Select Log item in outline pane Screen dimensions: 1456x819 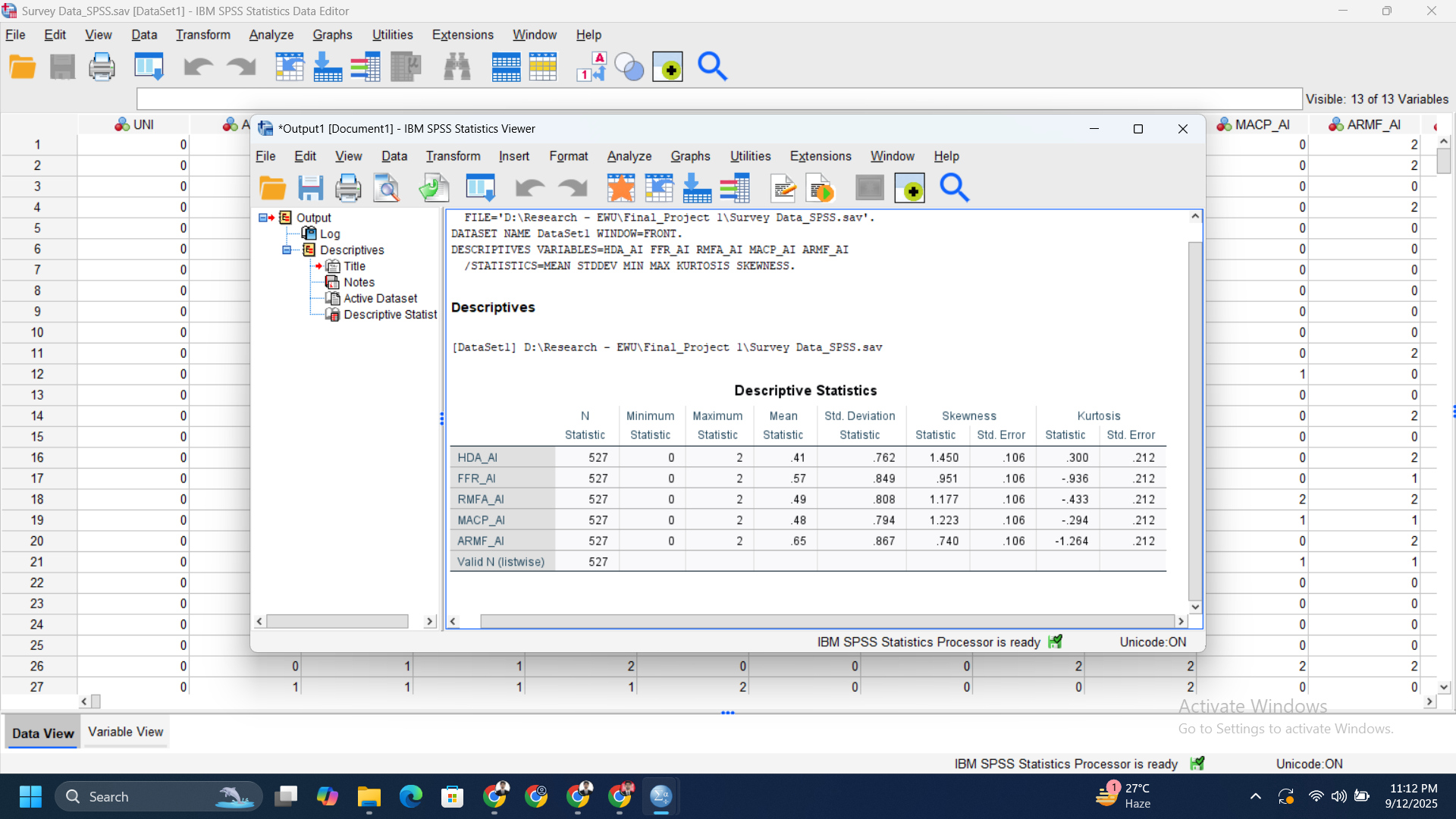(x=329, y=234)
